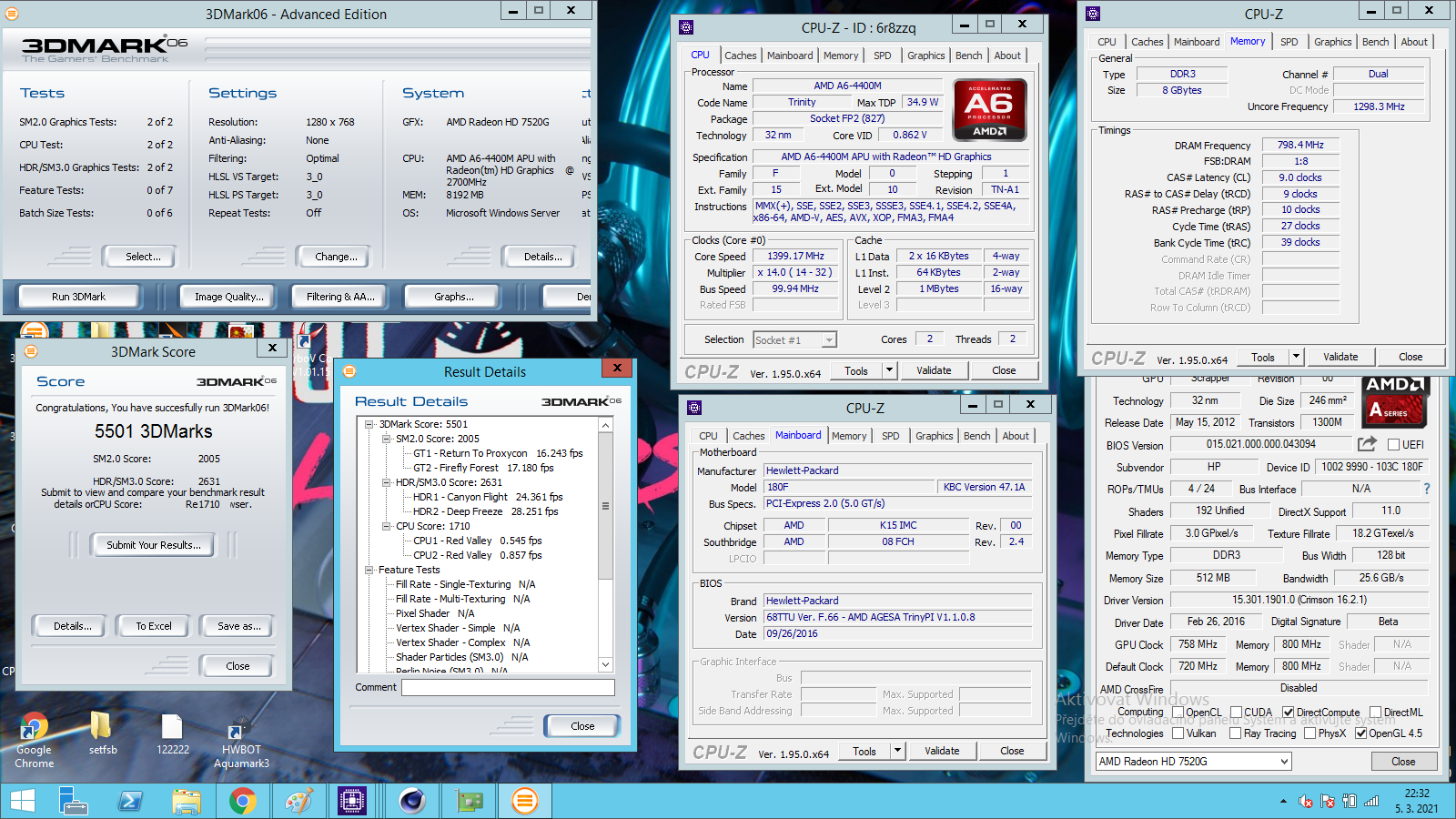Click the Windows Start button
The height and width of the screenshot is (819, 1456).
(x=22, y=801)
